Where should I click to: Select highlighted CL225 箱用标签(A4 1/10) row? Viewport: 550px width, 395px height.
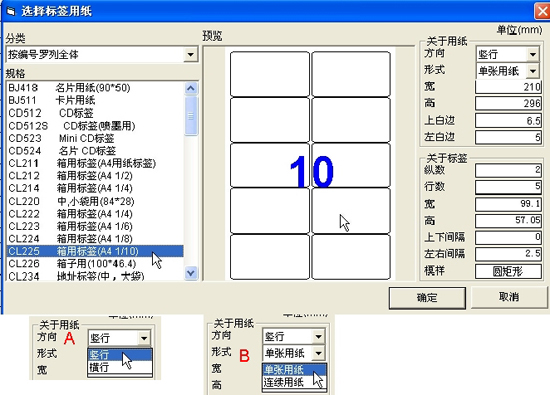pos(95,251)
